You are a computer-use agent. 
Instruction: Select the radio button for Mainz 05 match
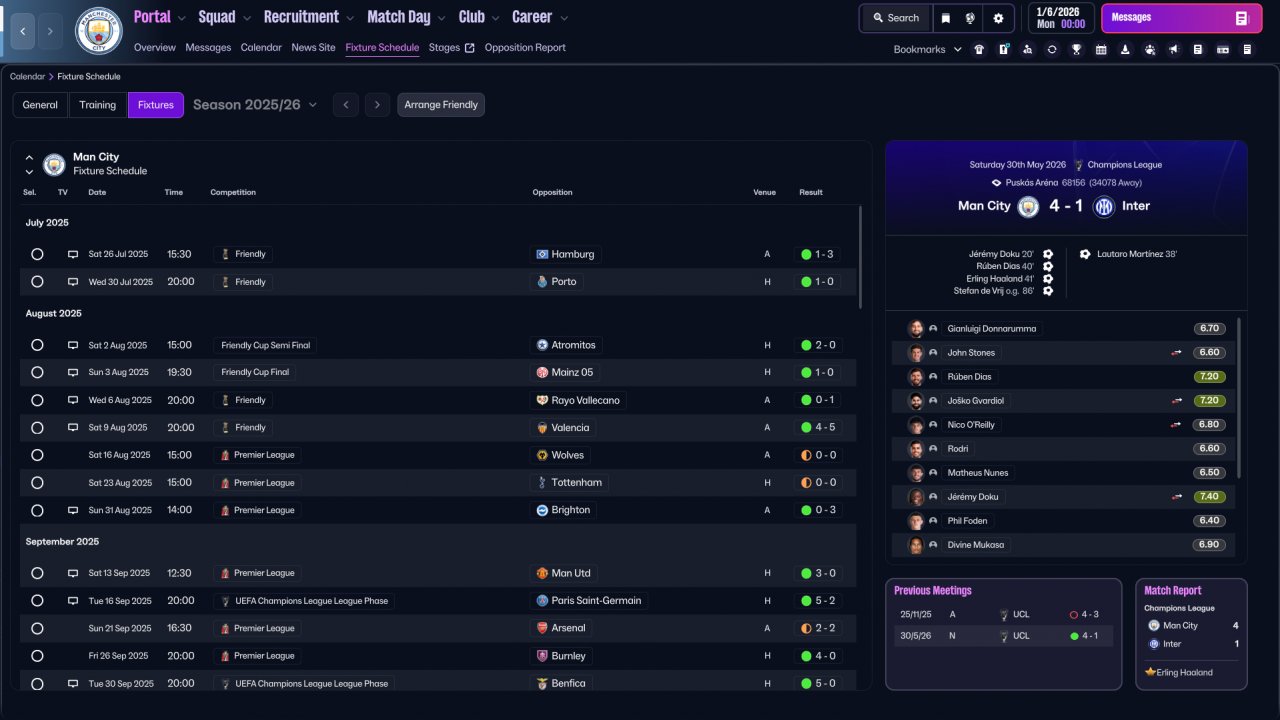click(37, 372)
